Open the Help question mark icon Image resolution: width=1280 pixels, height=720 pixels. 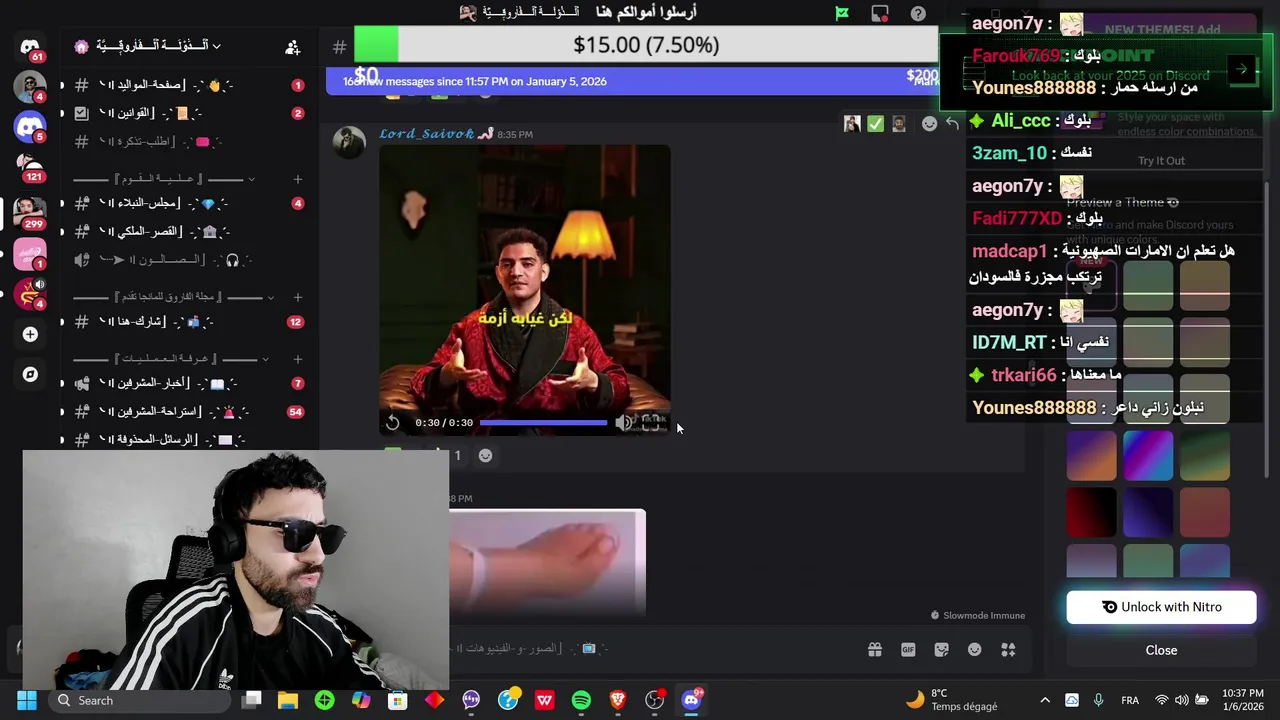pos(918,13)
